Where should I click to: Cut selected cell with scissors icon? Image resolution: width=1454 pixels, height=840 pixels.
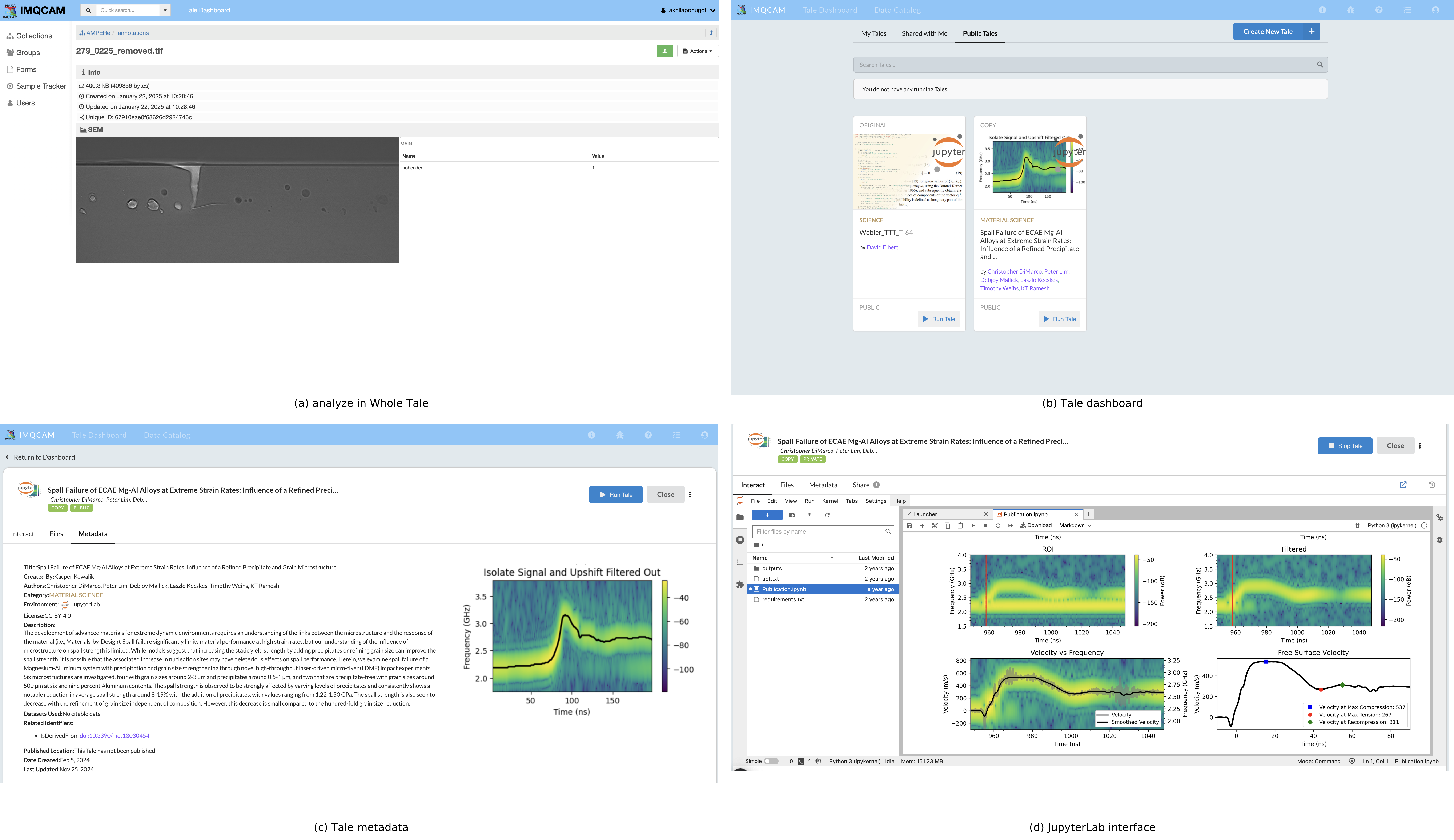[935, 526]
